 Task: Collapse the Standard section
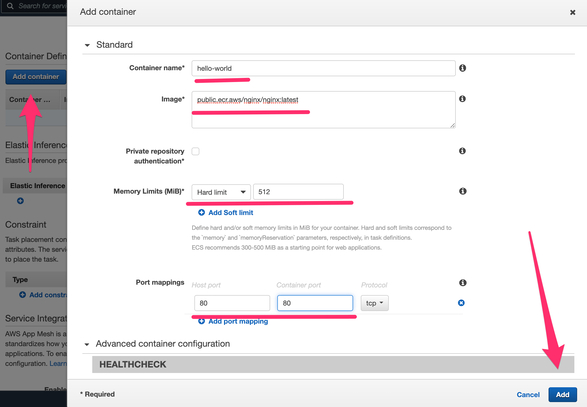tap(87, 45)
